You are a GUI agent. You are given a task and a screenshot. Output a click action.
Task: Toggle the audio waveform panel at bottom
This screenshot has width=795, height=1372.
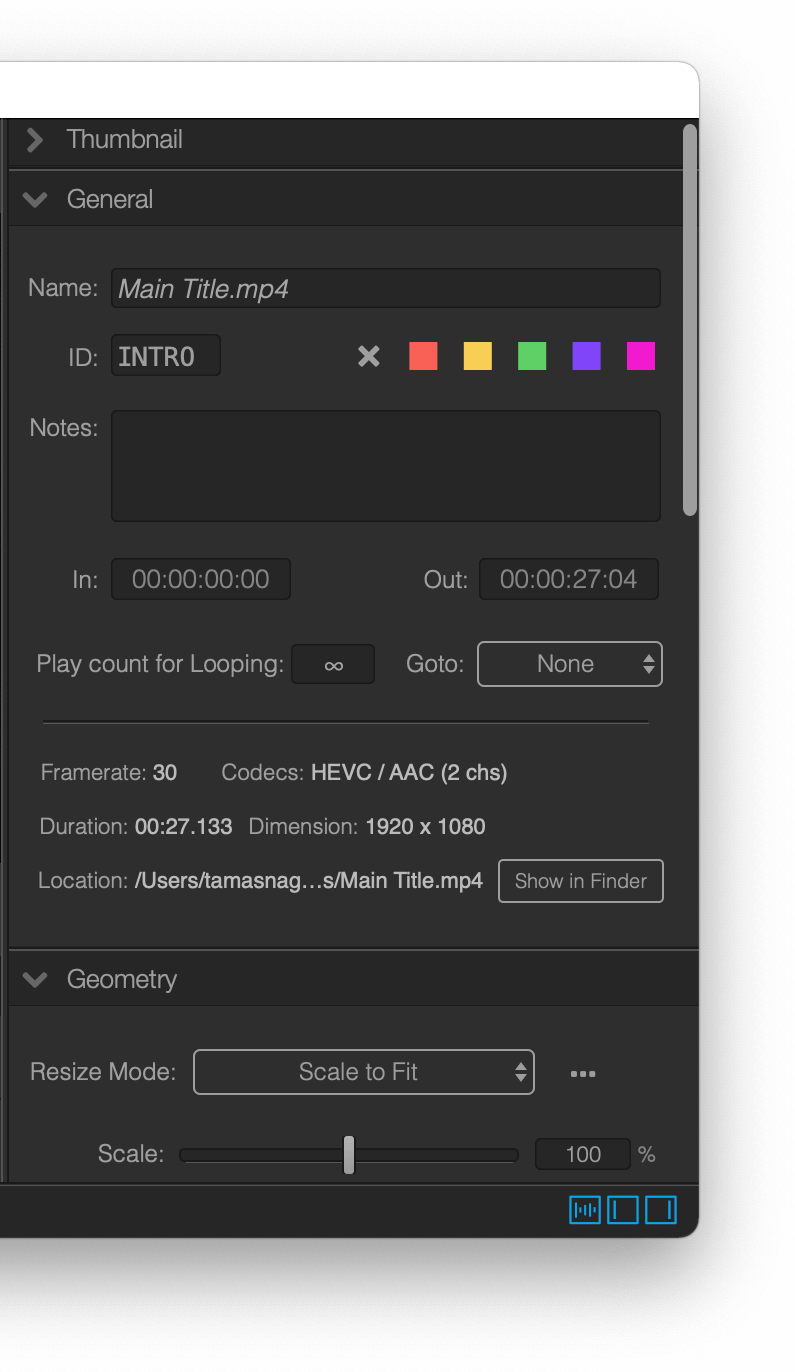click(x=584, y=1209)
